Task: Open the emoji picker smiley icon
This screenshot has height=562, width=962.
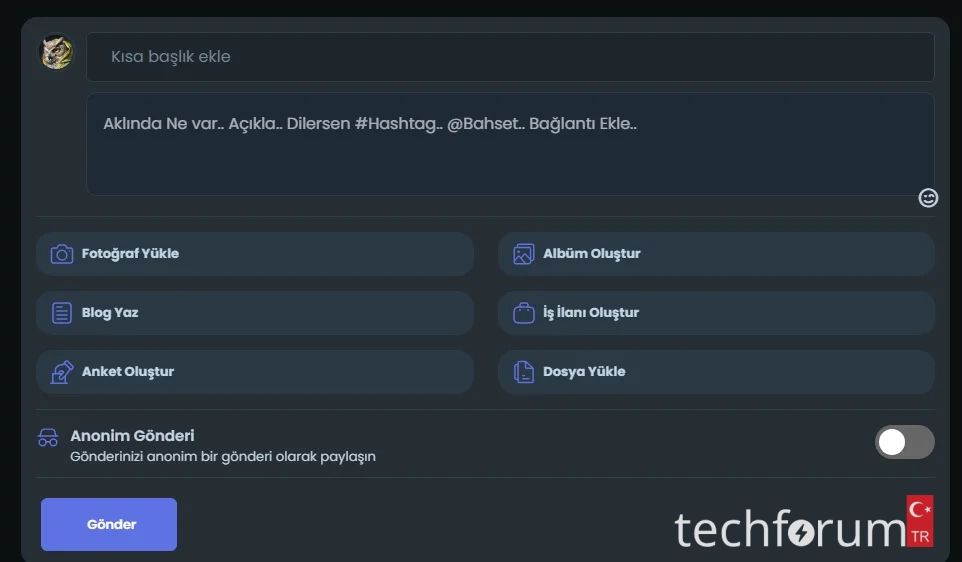Action: click(928, 198)
